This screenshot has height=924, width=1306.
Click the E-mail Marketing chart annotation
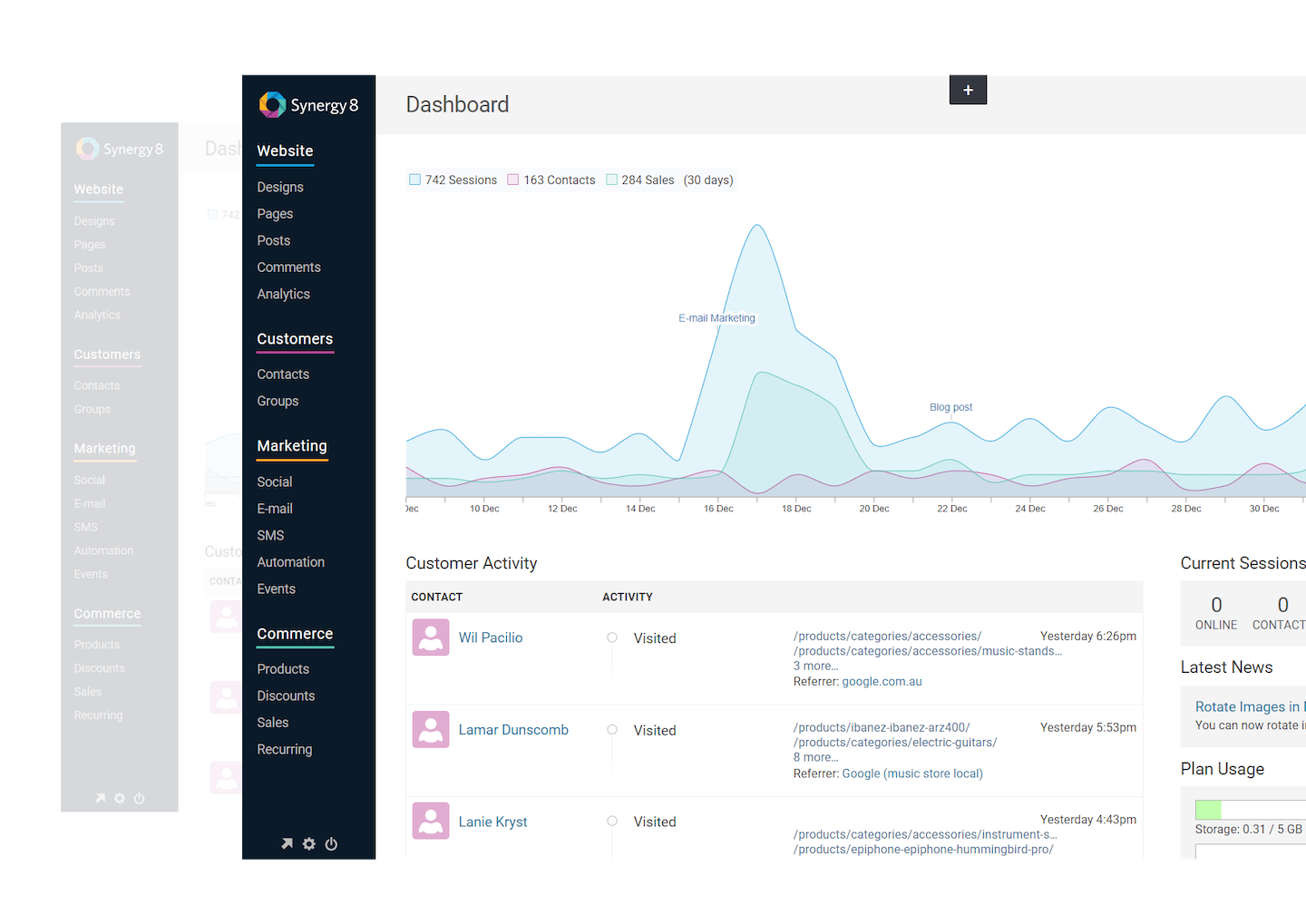[x=716, y=318]
